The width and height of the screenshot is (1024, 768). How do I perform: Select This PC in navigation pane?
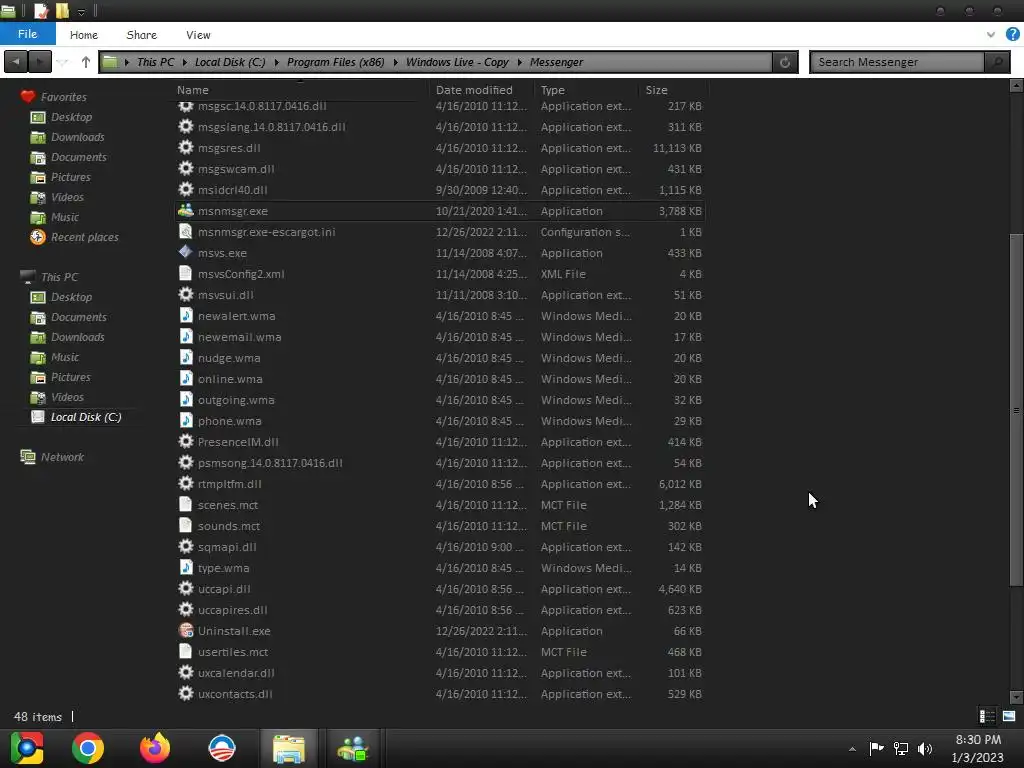tap(59, 277)
